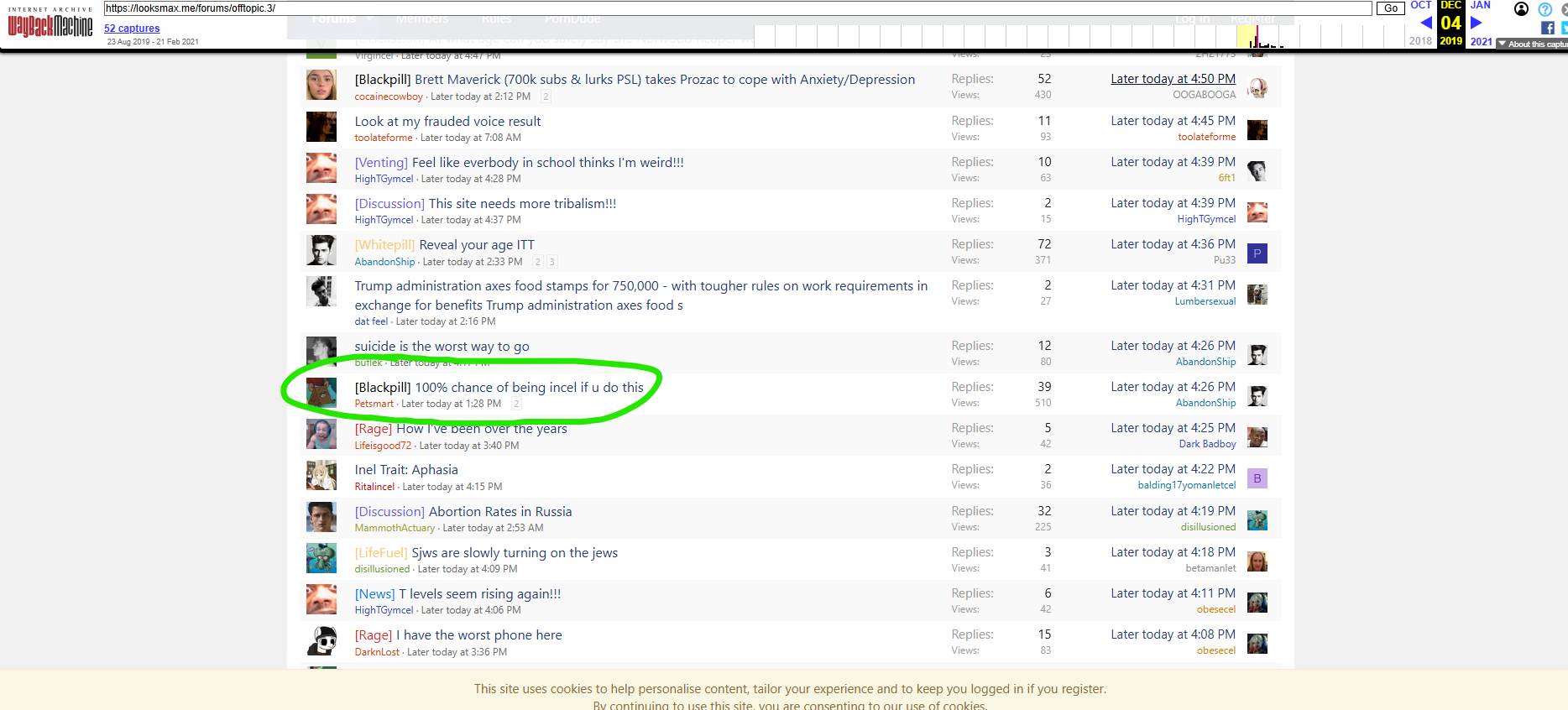
Task: Open thread '100% chance of being incel'
Action: click(x=529, y=388)
